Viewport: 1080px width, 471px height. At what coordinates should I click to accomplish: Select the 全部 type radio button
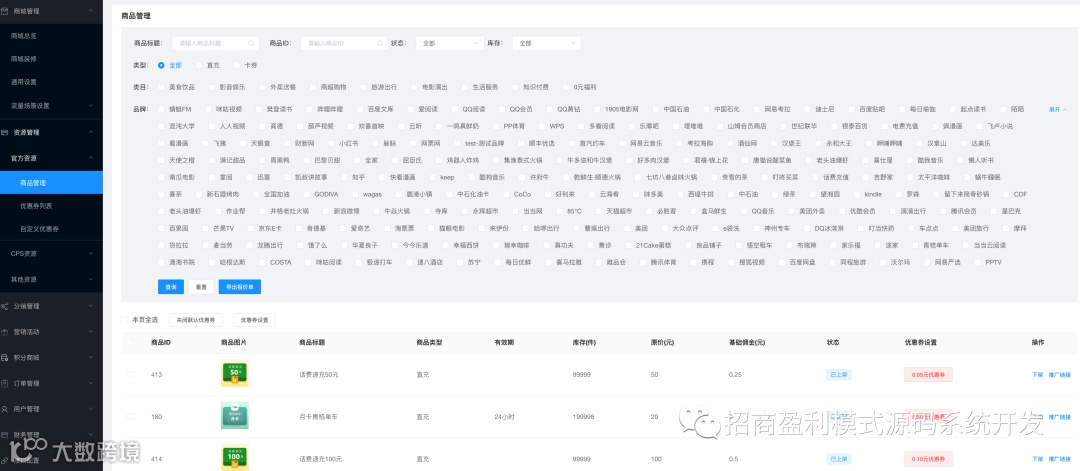(x=161, y=65)
